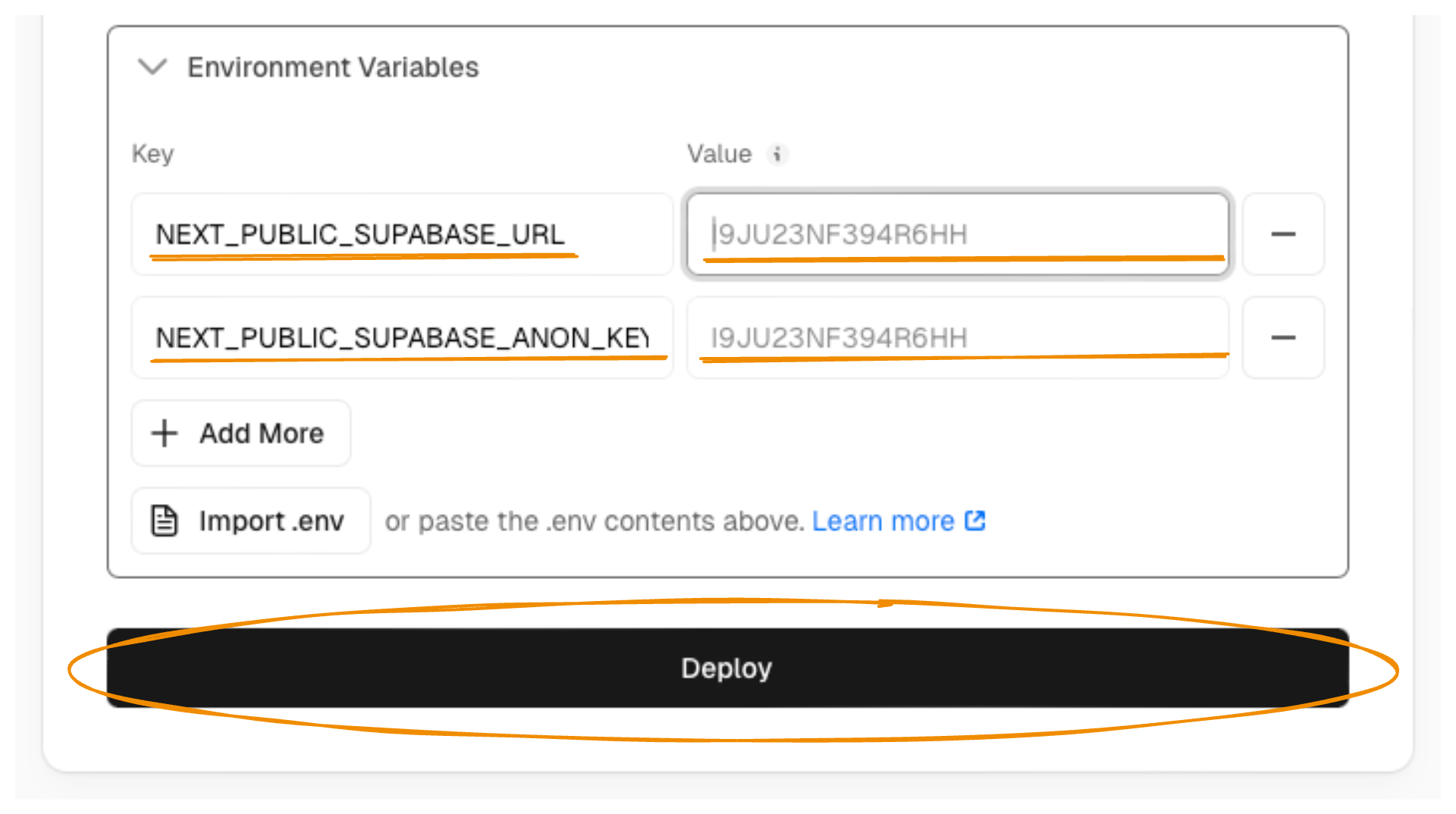Click the Key column label
Viewport: 1456px width, 814px height.
pos(152,154)
